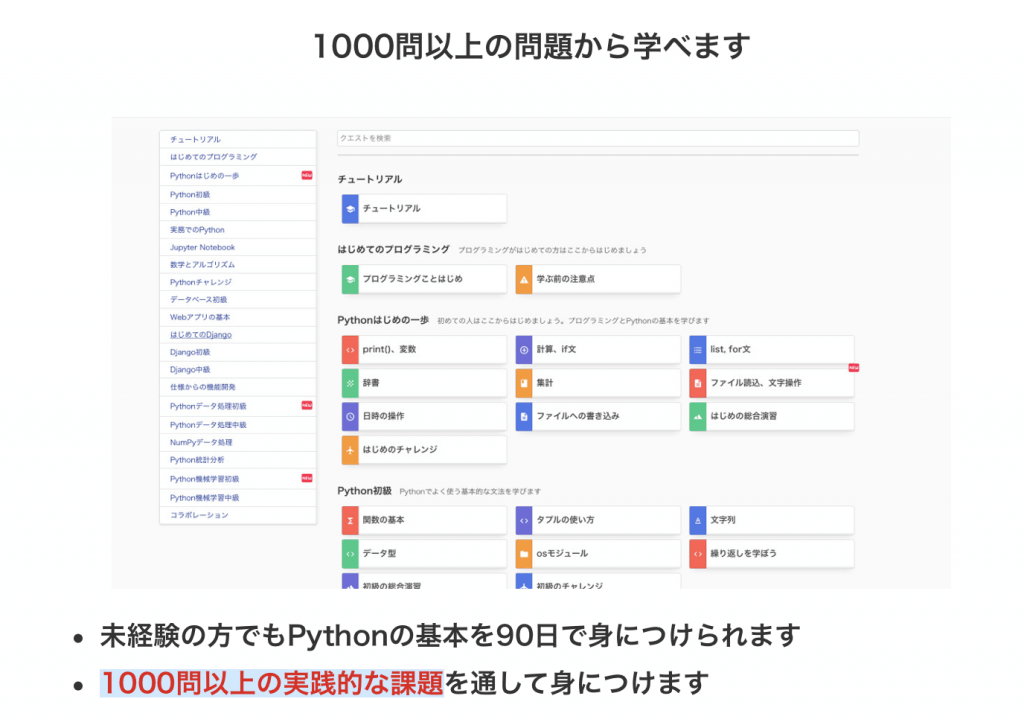Open the タプルの使い方 quest card
Screen dimensions: 1024x725
pyautogui.click(x=598, y=520)
